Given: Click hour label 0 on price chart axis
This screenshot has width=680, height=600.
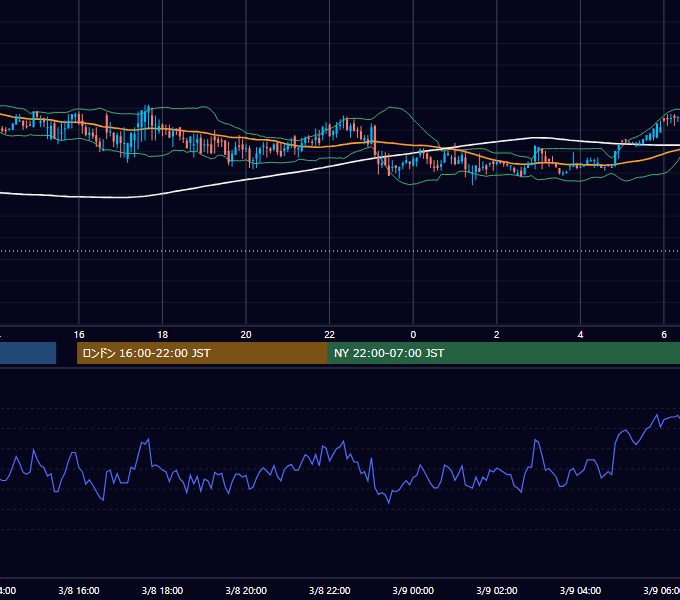Looking at the screenshot, I should (413, 335).
